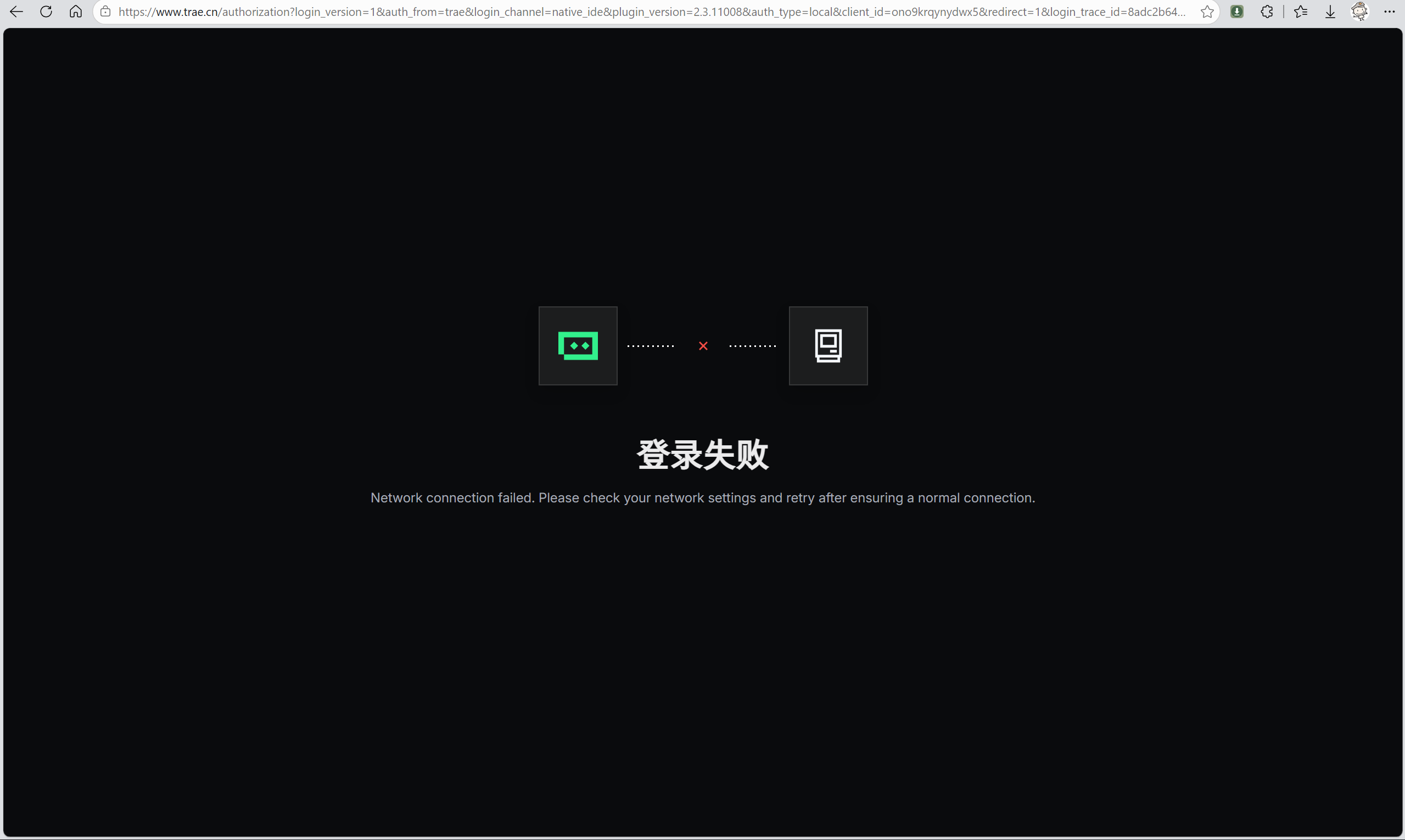Click the Network connection failed message
This screenshot has height=840, width=1405.
tap(703, 497)
